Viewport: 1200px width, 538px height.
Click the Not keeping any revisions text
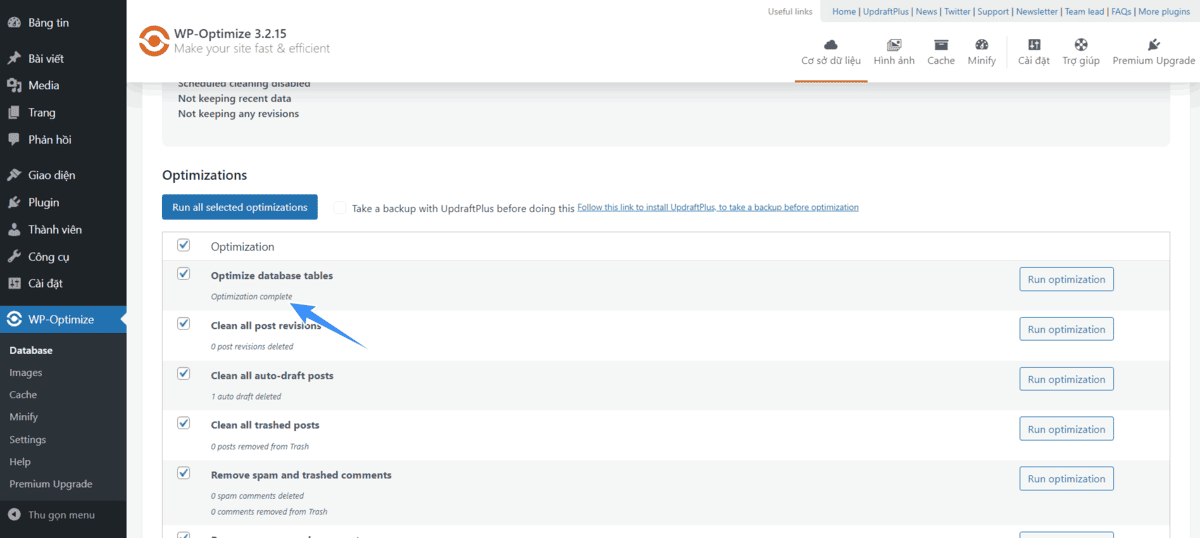pos(238,114)
